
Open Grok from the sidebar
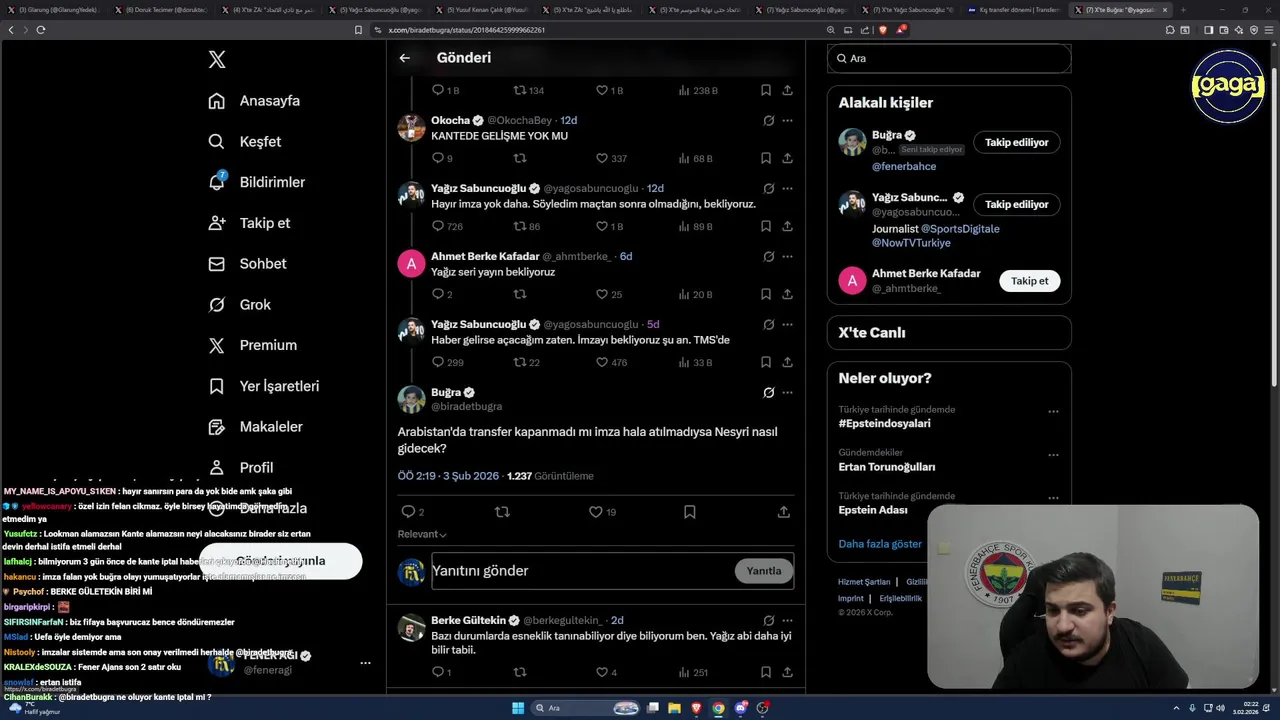pos(239,305)
